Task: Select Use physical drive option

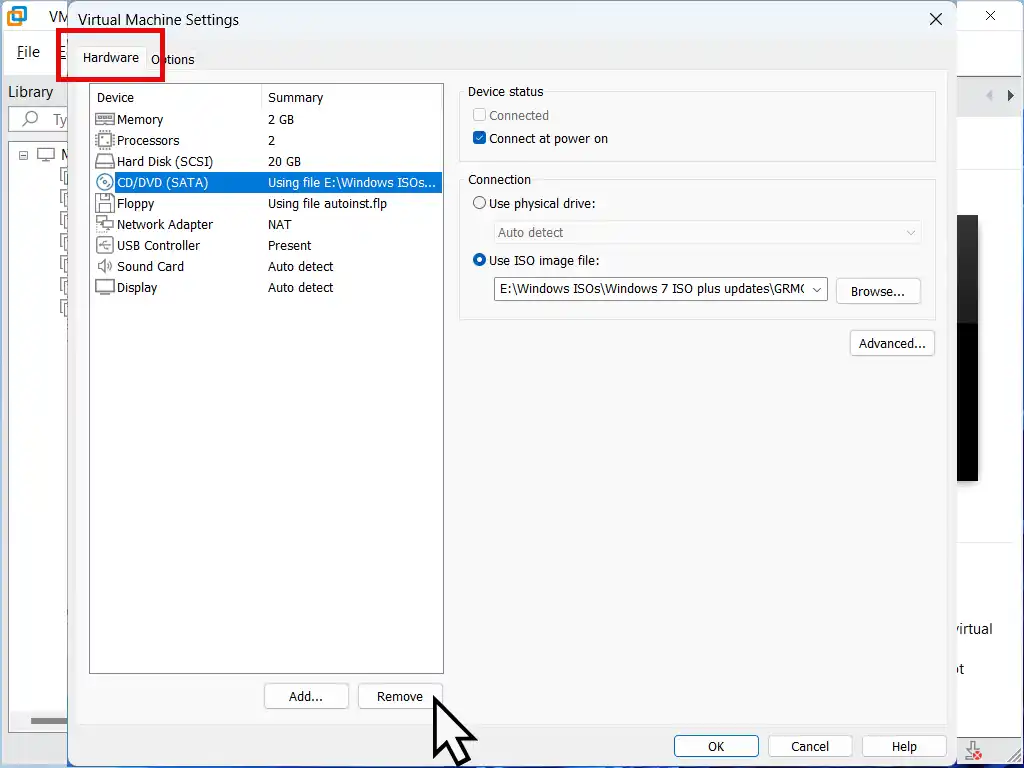Action: tap(479, 203)
